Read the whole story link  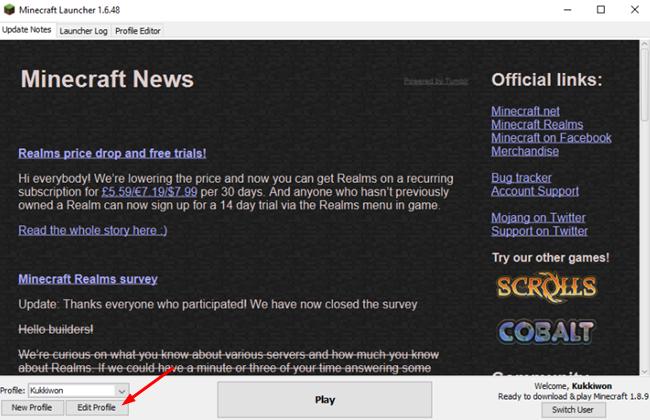point(93,230)
